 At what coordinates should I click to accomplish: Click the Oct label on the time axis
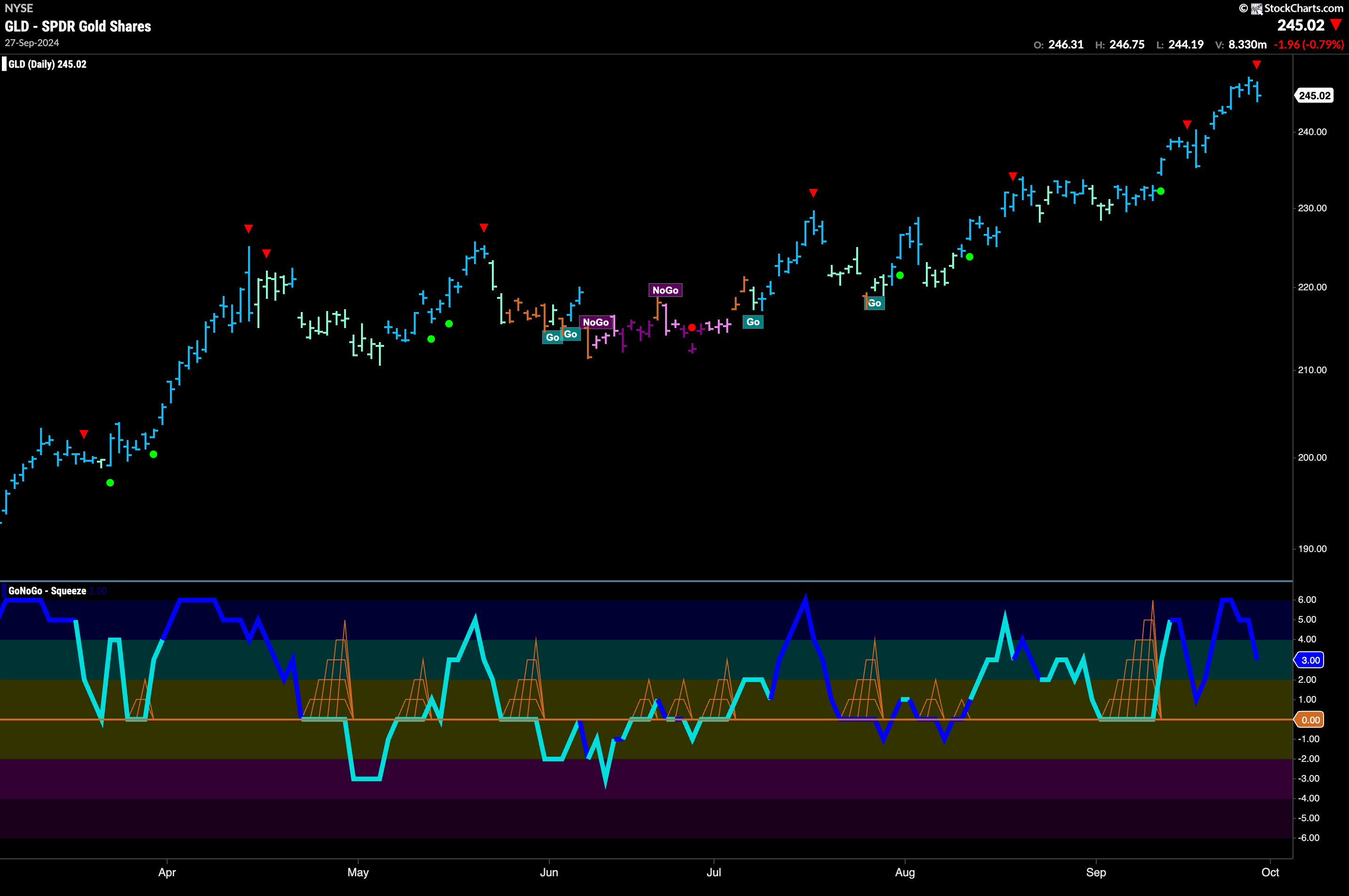click(x=1270, y=872)
